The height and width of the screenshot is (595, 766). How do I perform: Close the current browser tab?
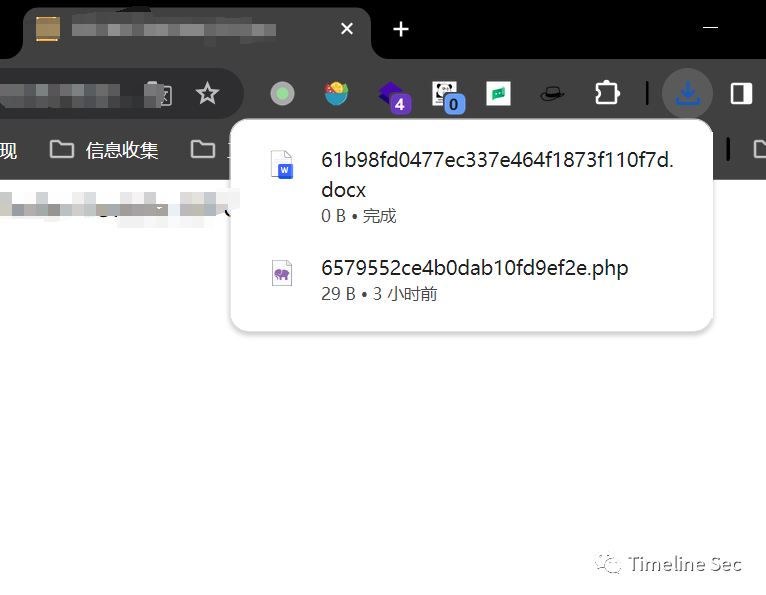tap(347, 29)
